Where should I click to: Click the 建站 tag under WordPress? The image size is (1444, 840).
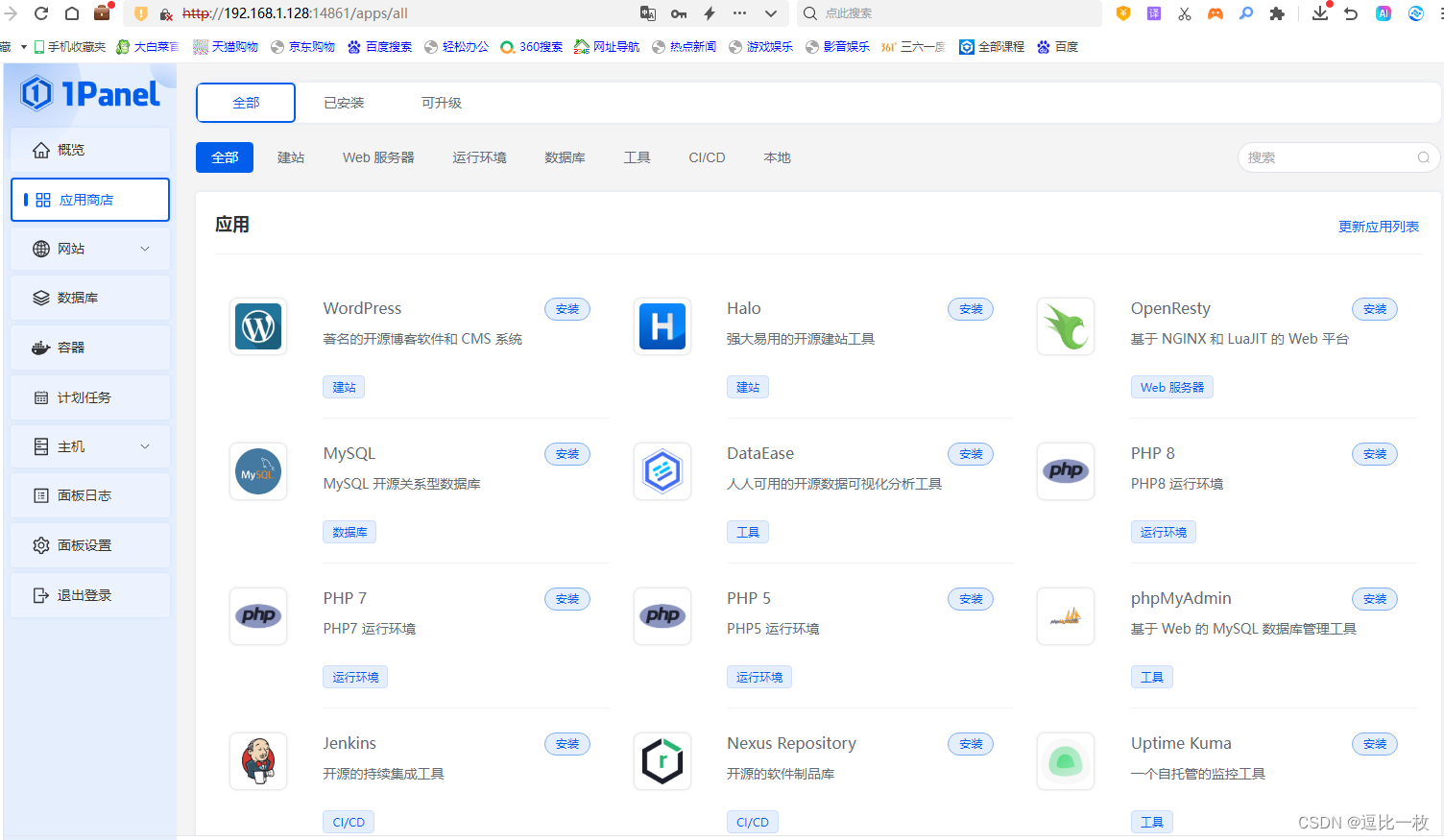(x=344, y=387)
